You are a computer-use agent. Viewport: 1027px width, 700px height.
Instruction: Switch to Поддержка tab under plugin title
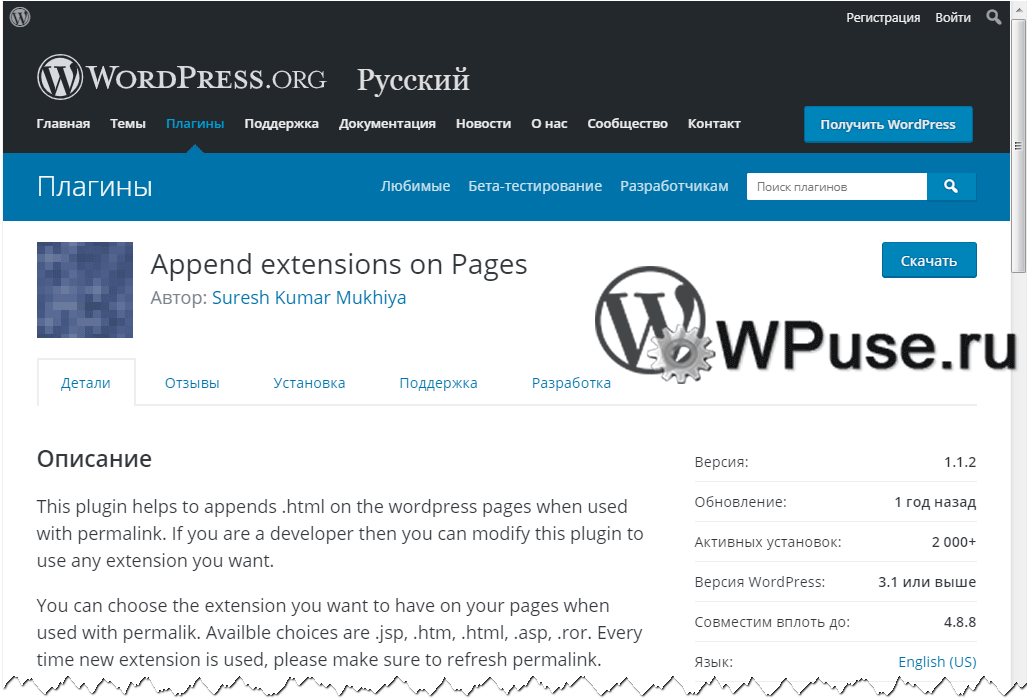click(438, 383)
